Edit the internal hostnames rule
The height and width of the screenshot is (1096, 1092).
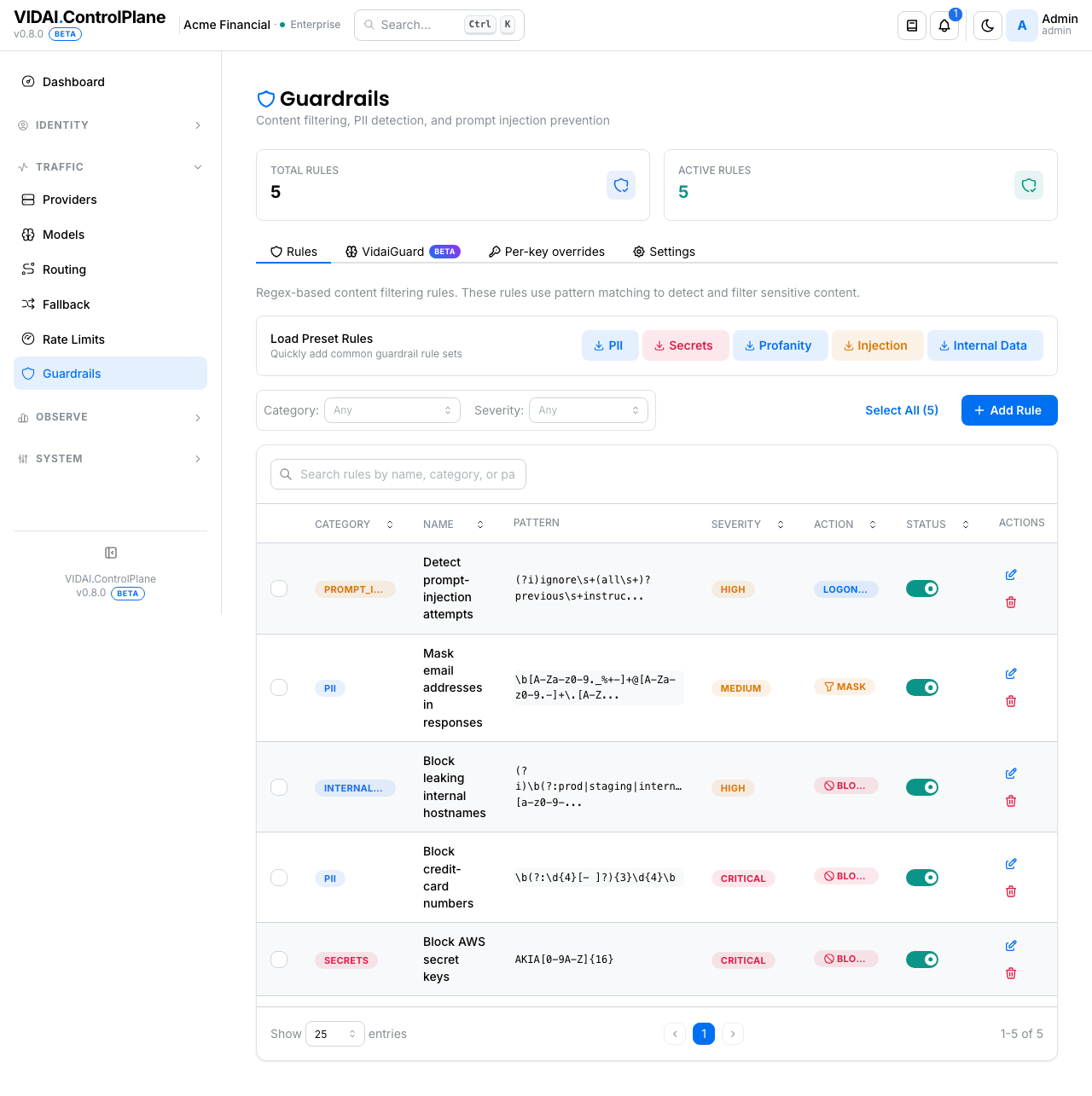(1011, 774)
